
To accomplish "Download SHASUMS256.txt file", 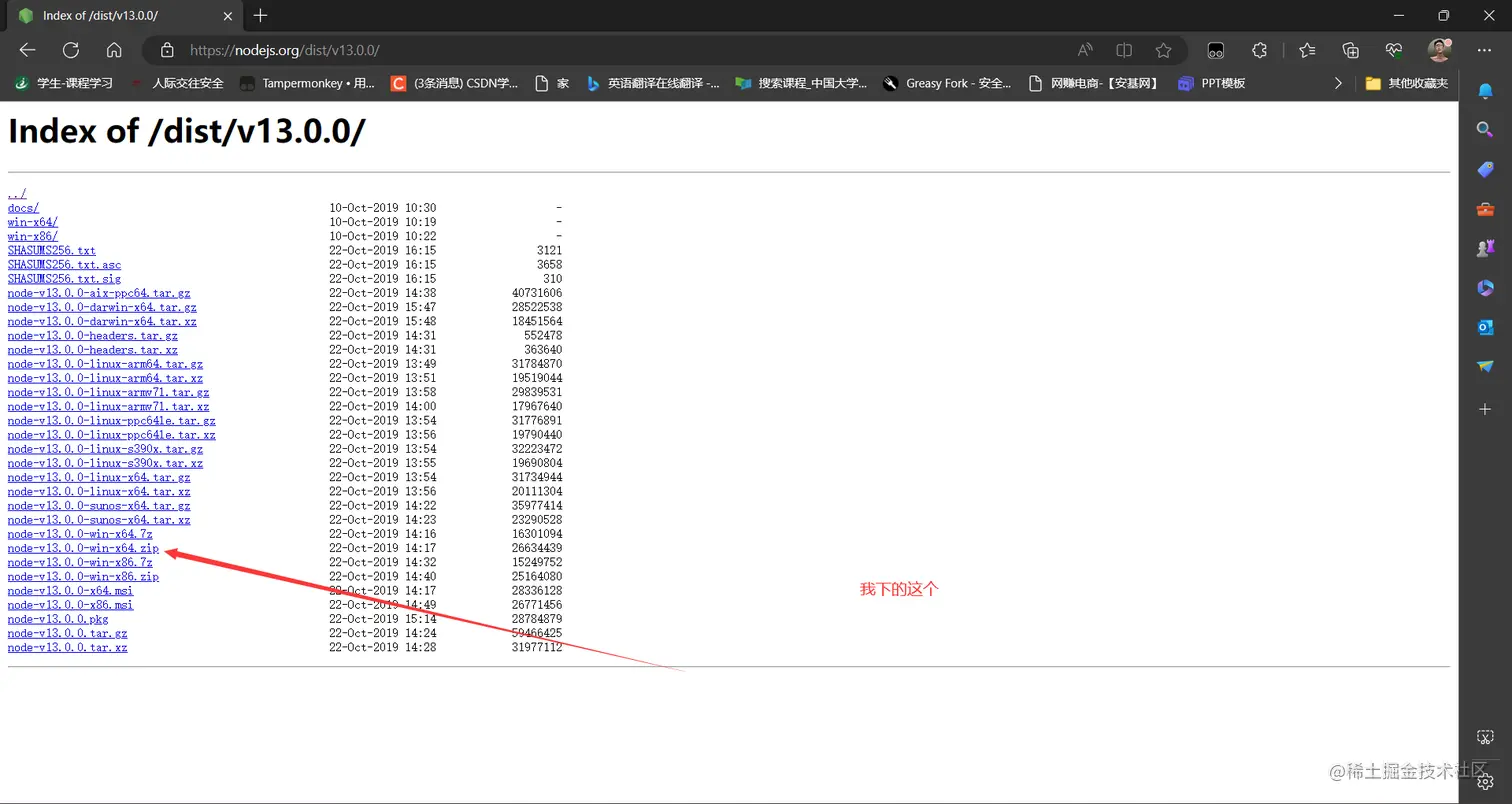I will pos(52,250).
